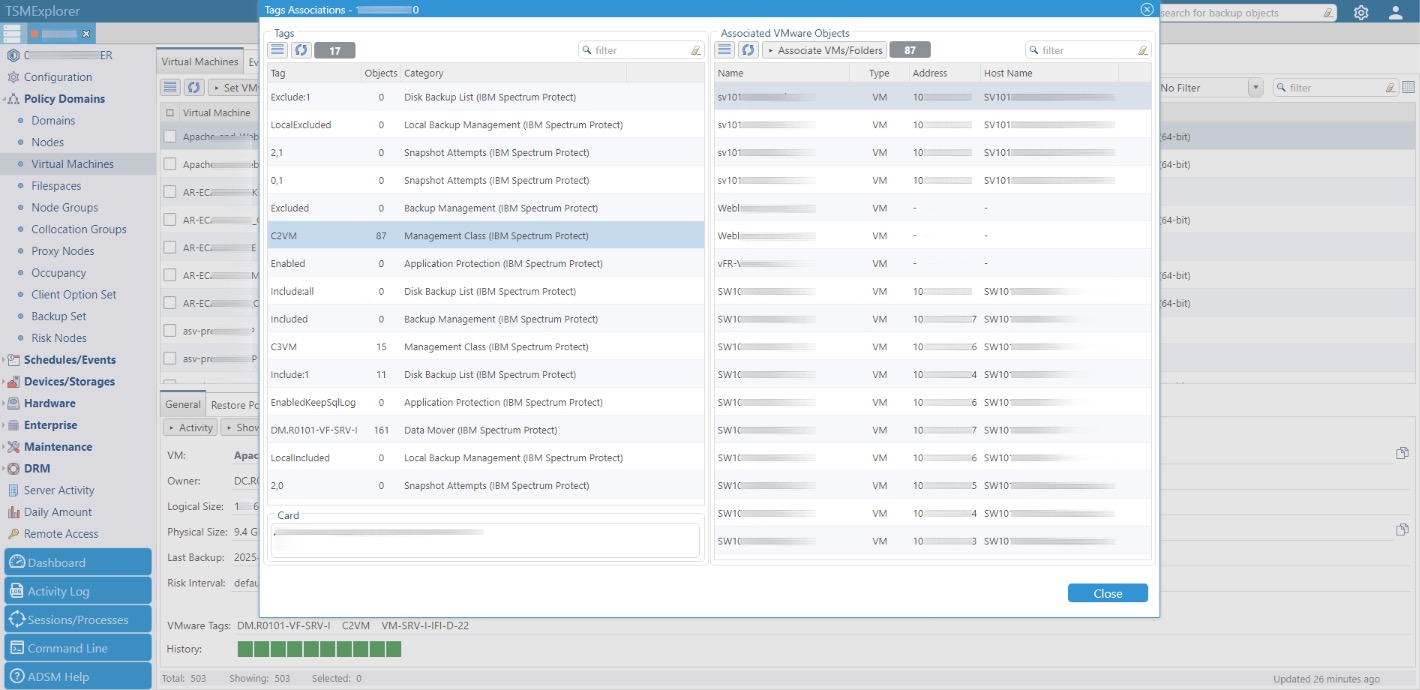Open Configuration in the sidebar
Viewport: 1420px width, 690px height.
coord(58,77)
